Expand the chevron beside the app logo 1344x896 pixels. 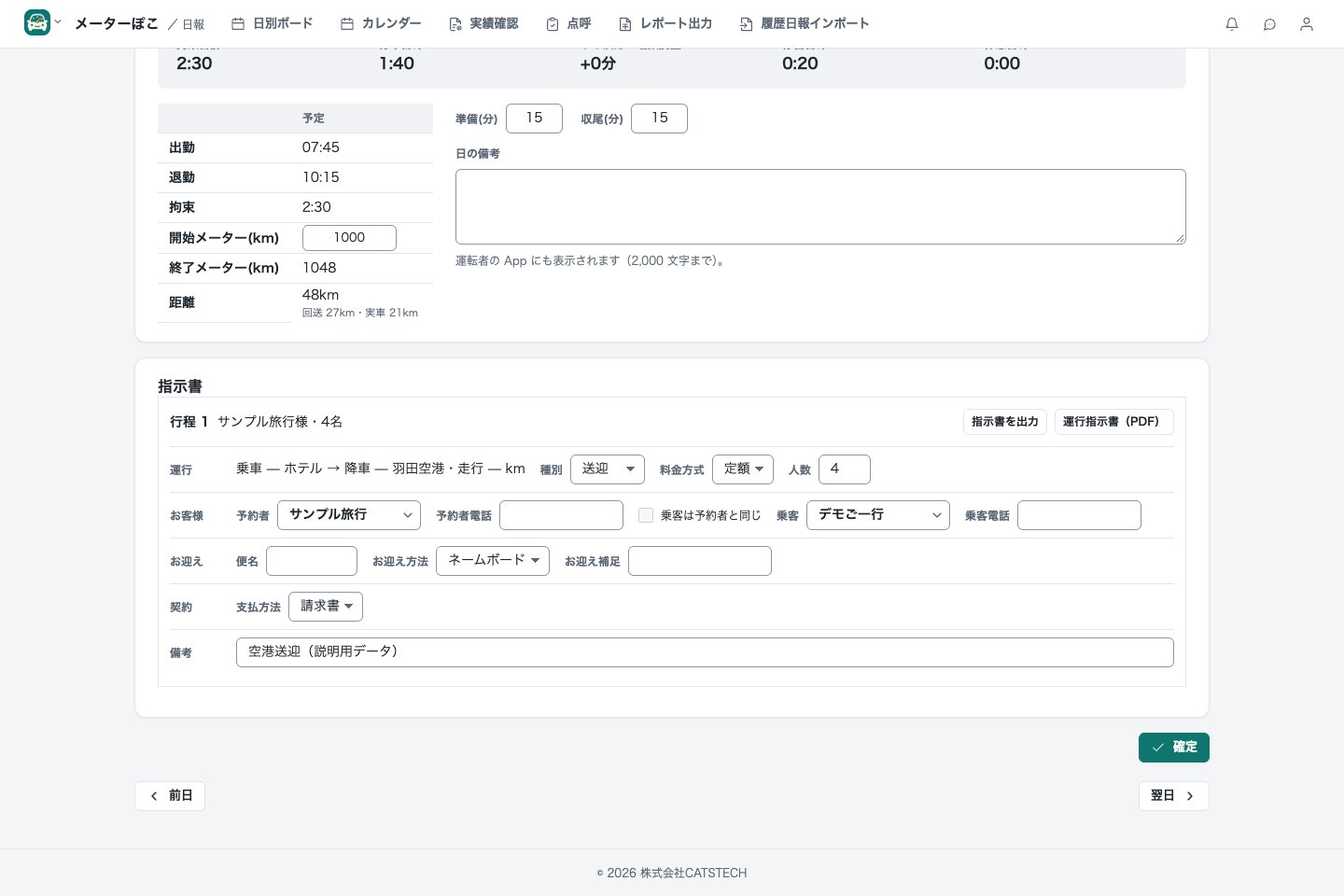tap(58, 22)
